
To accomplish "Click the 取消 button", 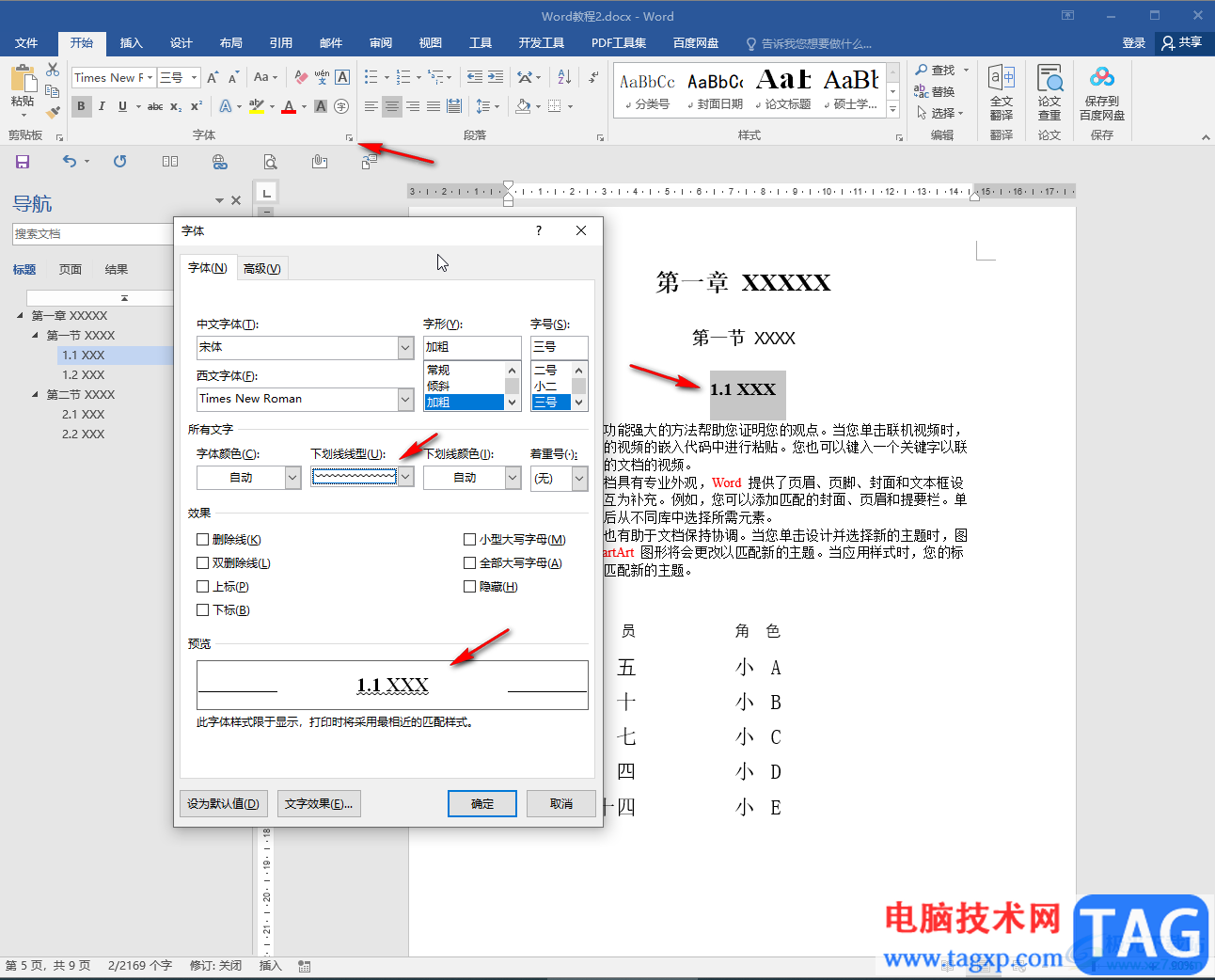I will coord(561,803).
